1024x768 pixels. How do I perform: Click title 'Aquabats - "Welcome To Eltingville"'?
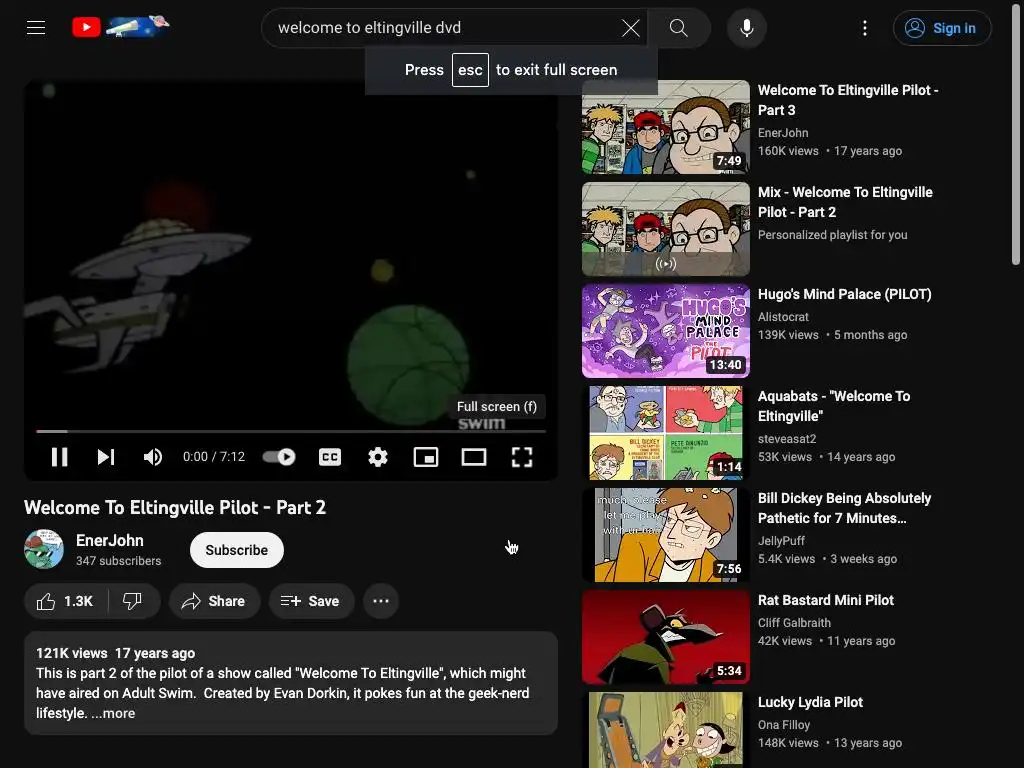(x=834, y=406)
